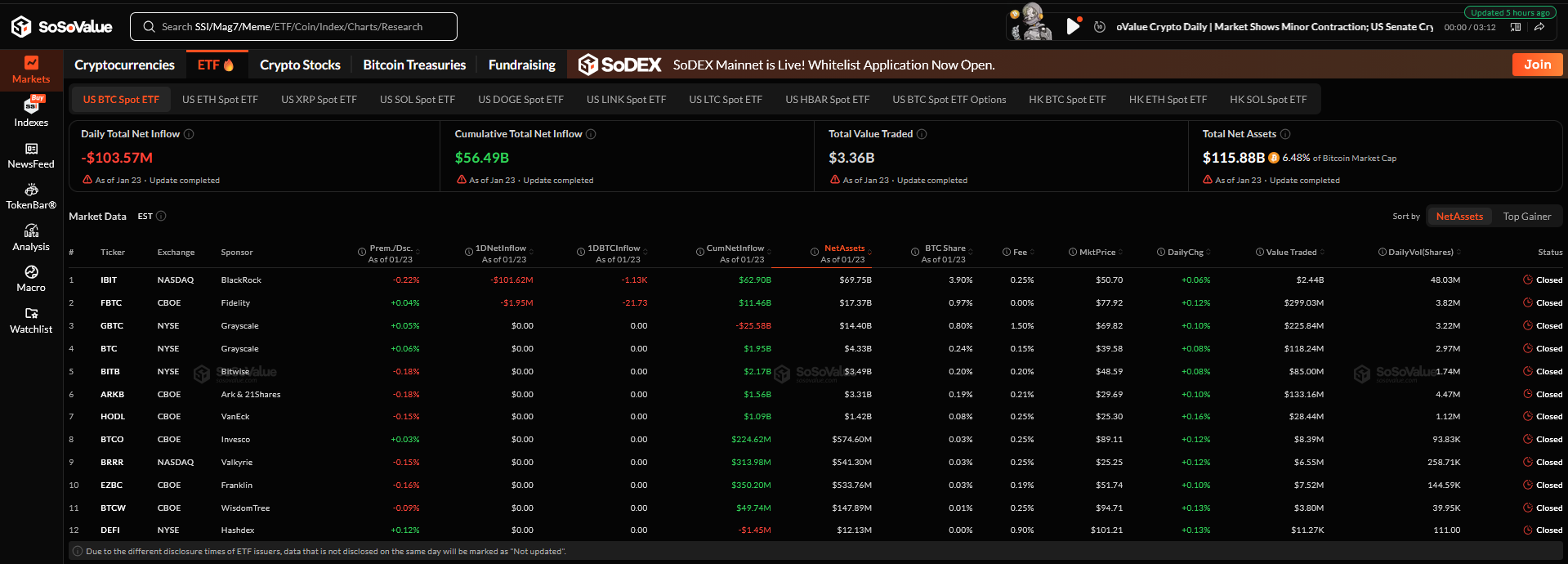
Task: Select US DOGE Spot ETF tab
Action: (520, 100)
